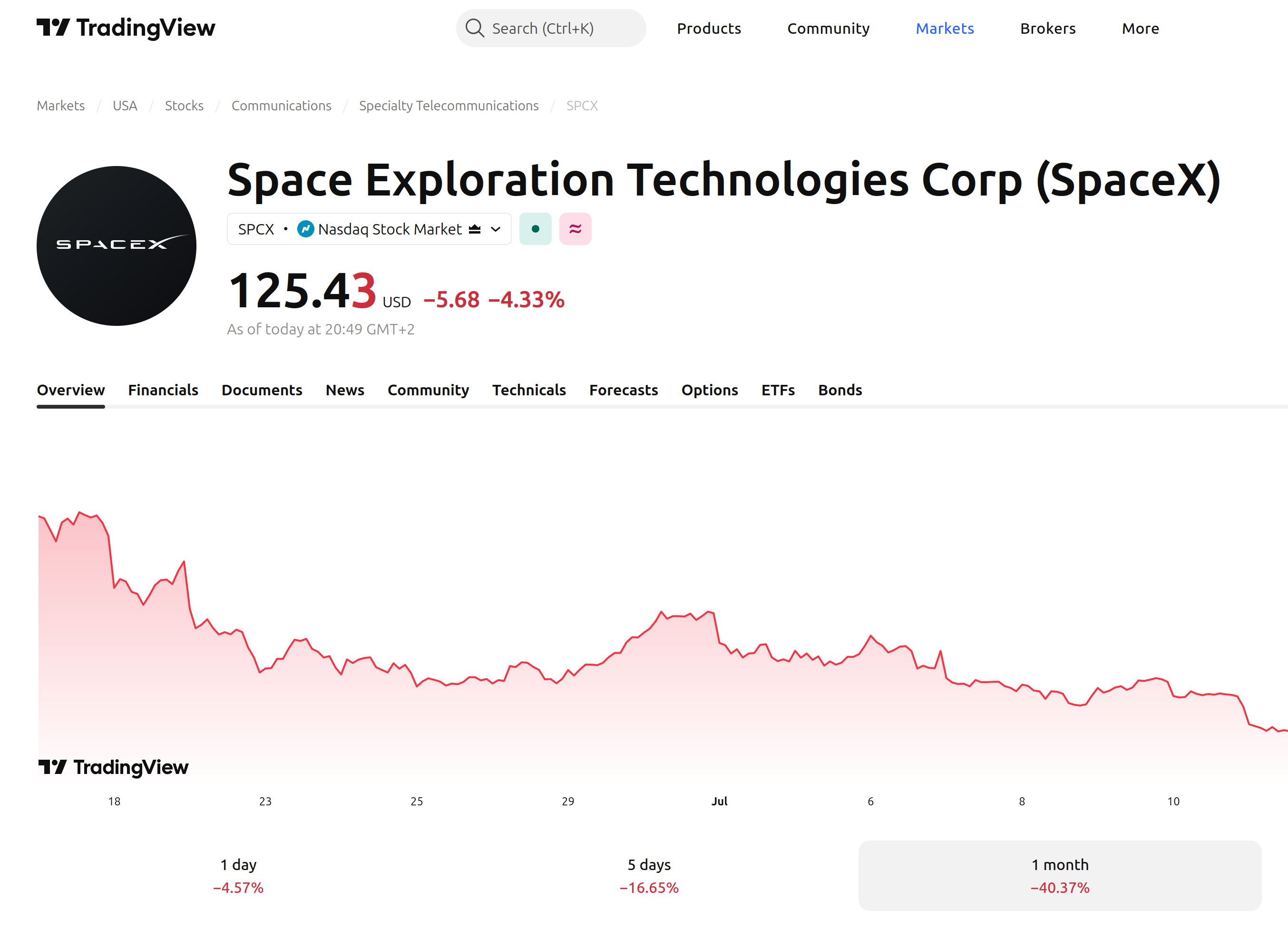Image resolution: width=1288 pixels, height=930 pixels.
Task: Open the Products menu
Action: [709, 29]
